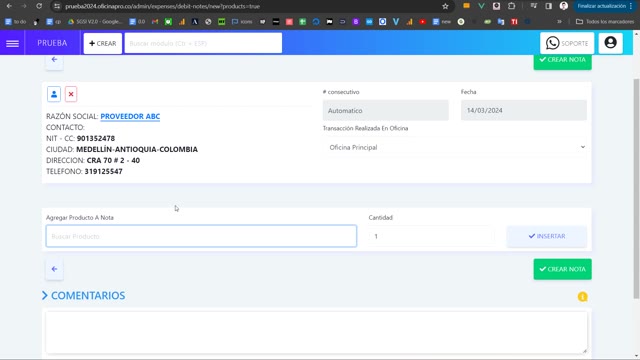This screenshot has width=640, height=360.
Task: Click the consecutivo 'Automatico' field
Action: (x=386, y=111)
